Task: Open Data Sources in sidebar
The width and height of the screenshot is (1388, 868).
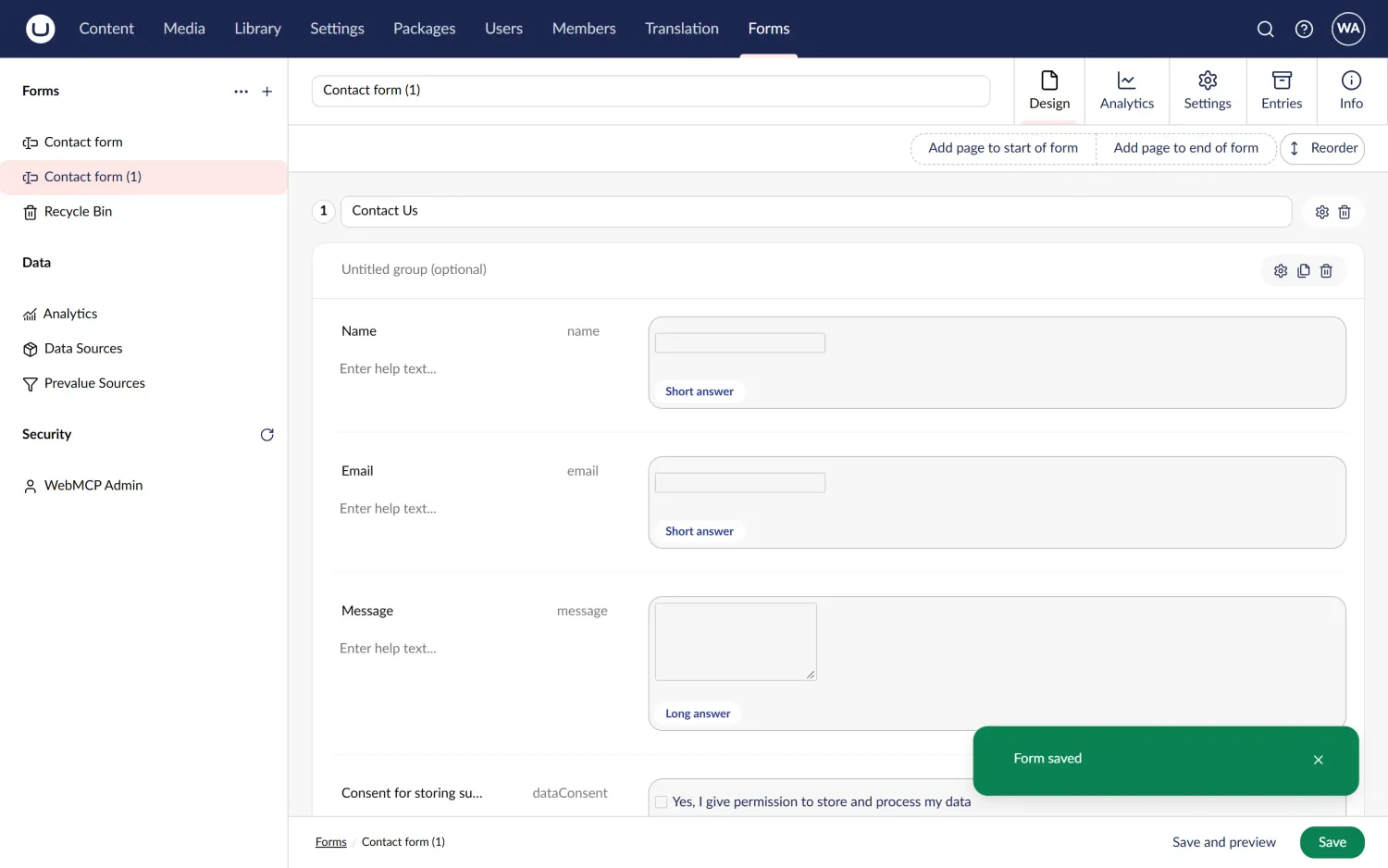Action: click(x=143, y=349)
